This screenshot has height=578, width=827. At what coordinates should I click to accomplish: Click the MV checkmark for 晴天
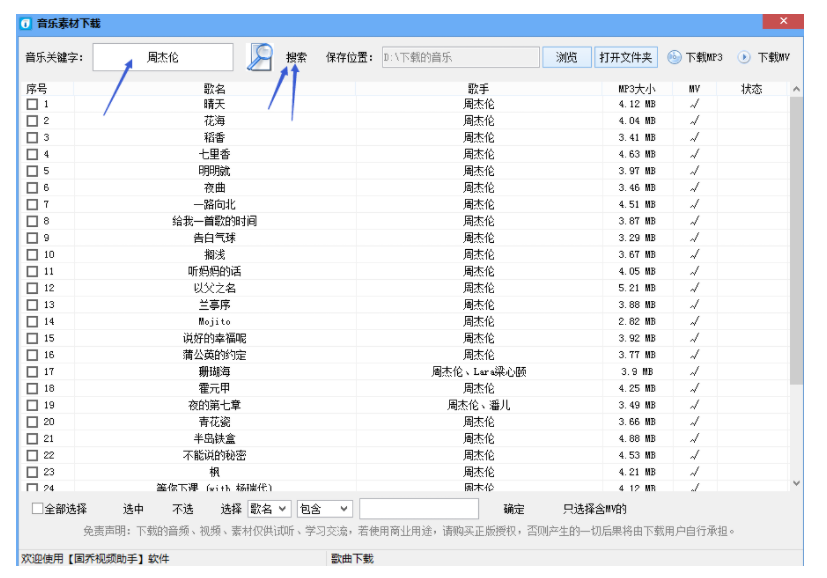click(694, 104)
